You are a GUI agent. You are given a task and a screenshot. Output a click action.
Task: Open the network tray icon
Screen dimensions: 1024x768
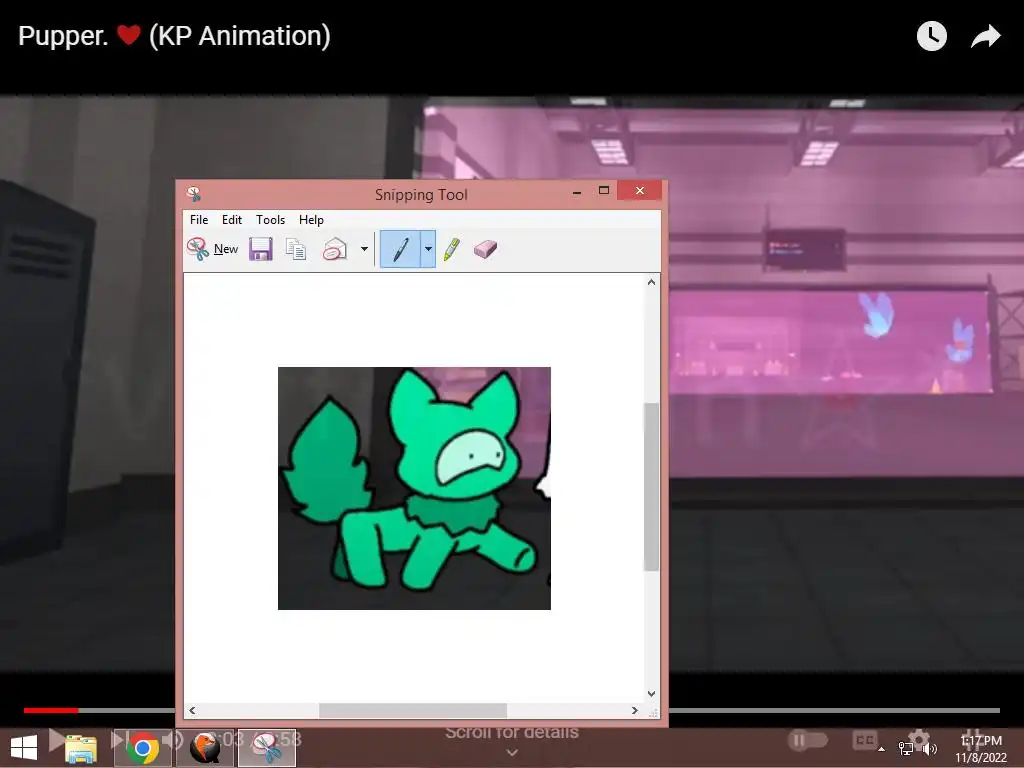(905, 749)
